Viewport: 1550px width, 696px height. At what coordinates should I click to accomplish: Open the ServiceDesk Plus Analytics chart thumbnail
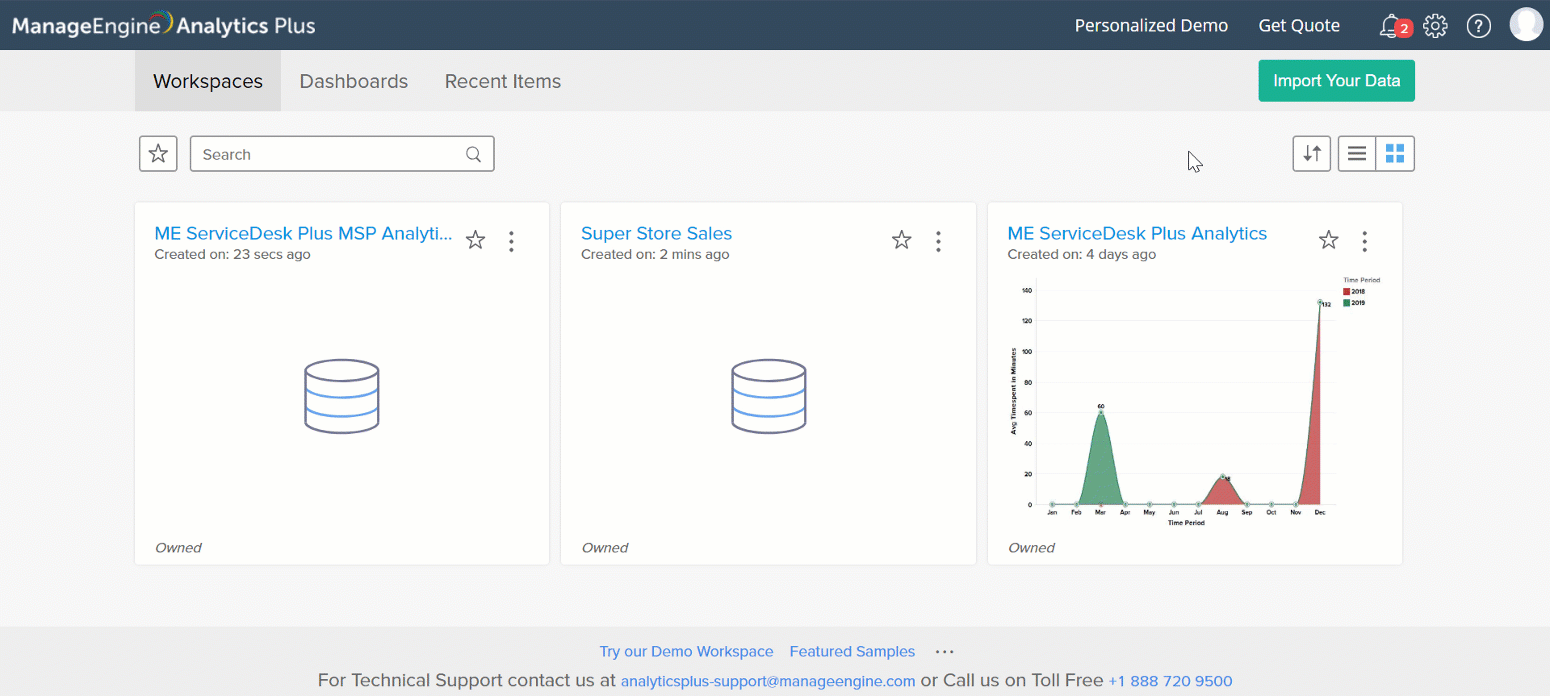point(1194,400)
